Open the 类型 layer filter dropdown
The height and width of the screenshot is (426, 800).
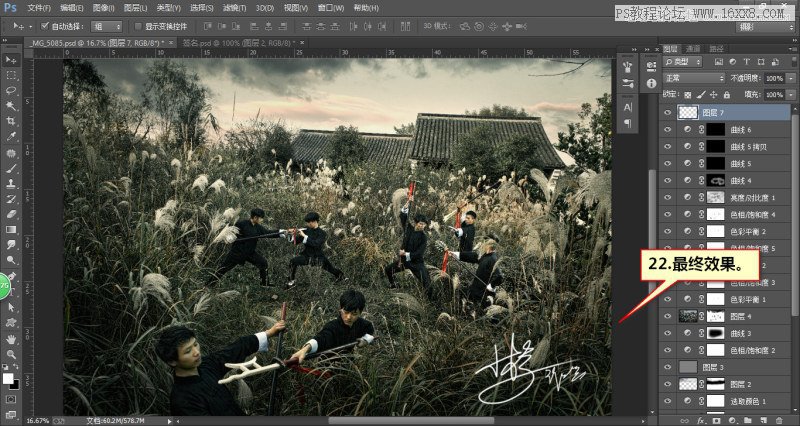click(x=683, y=62)
